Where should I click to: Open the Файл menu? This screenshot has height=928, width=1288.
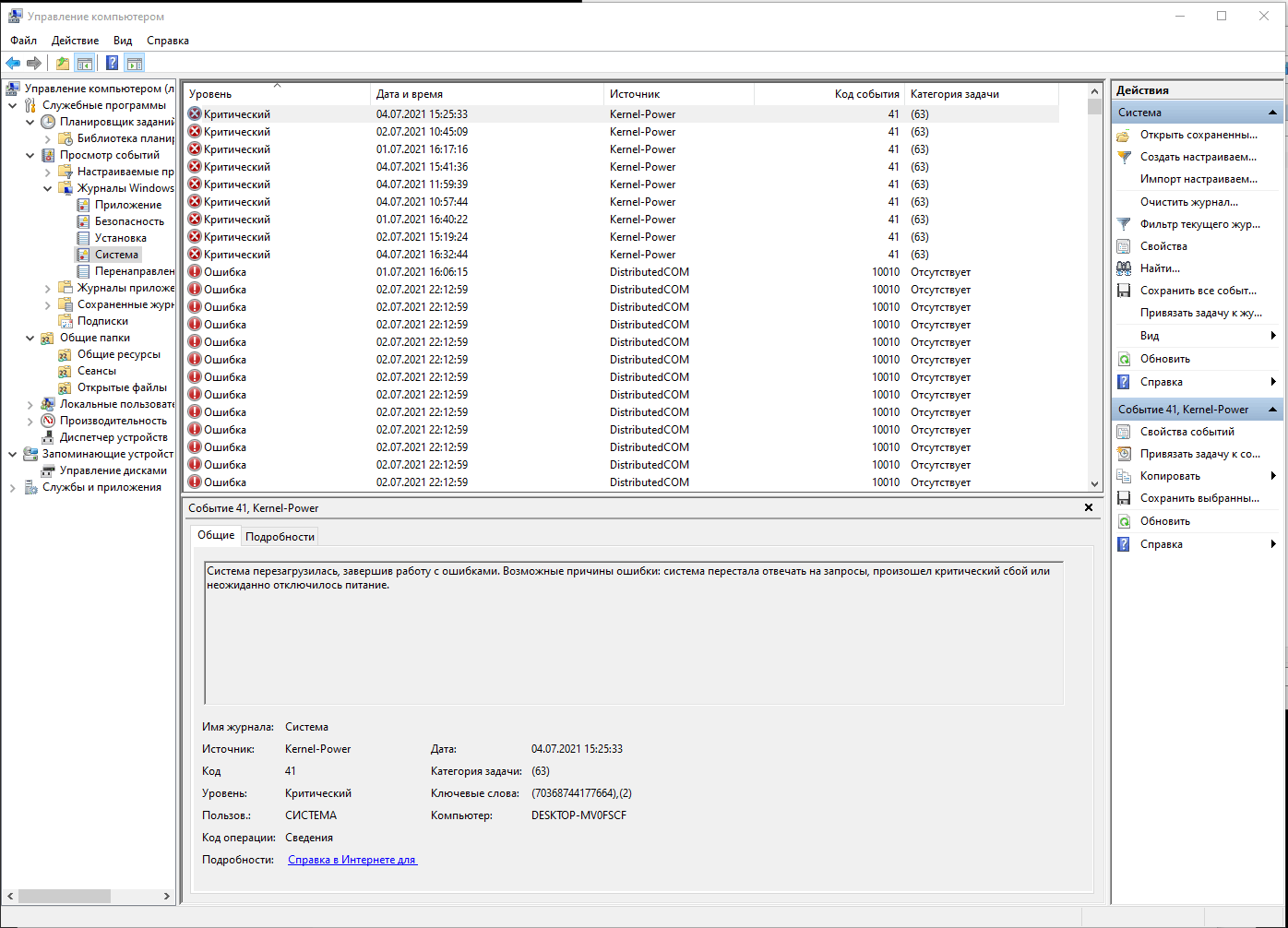[24, 41]
